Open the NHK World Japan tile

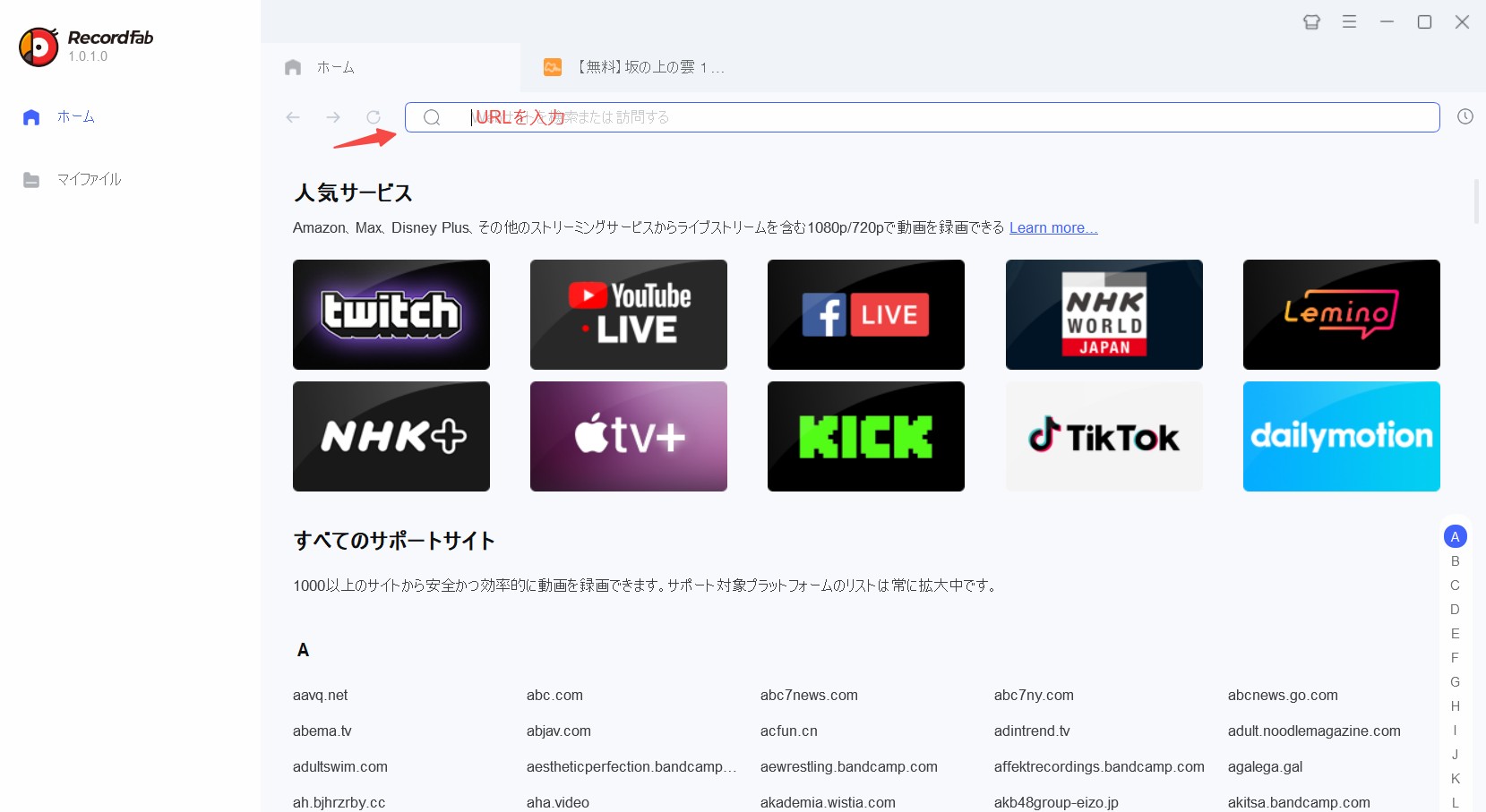click(x=1104, y=314)
